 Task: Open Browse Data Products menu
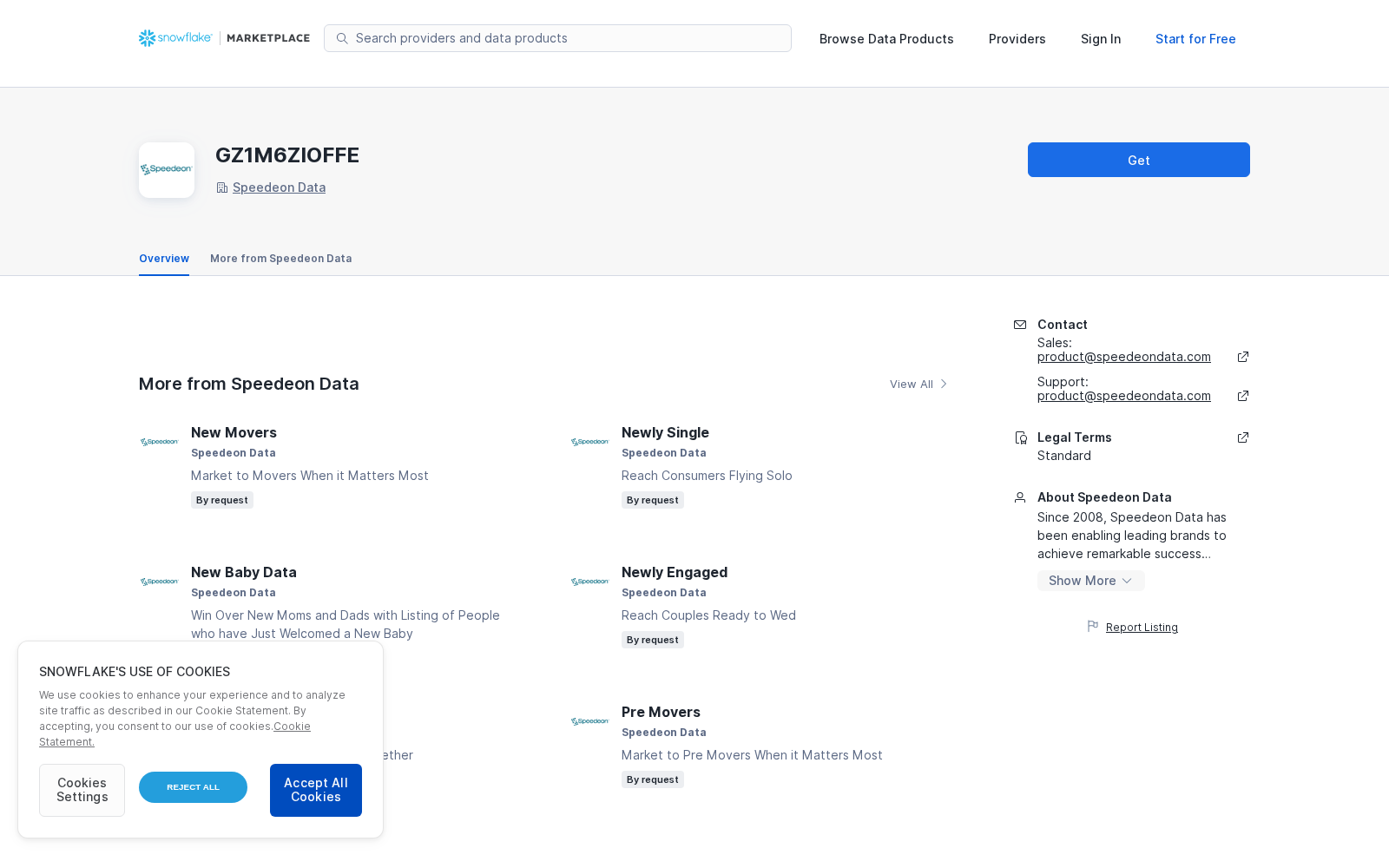[886, 39]
